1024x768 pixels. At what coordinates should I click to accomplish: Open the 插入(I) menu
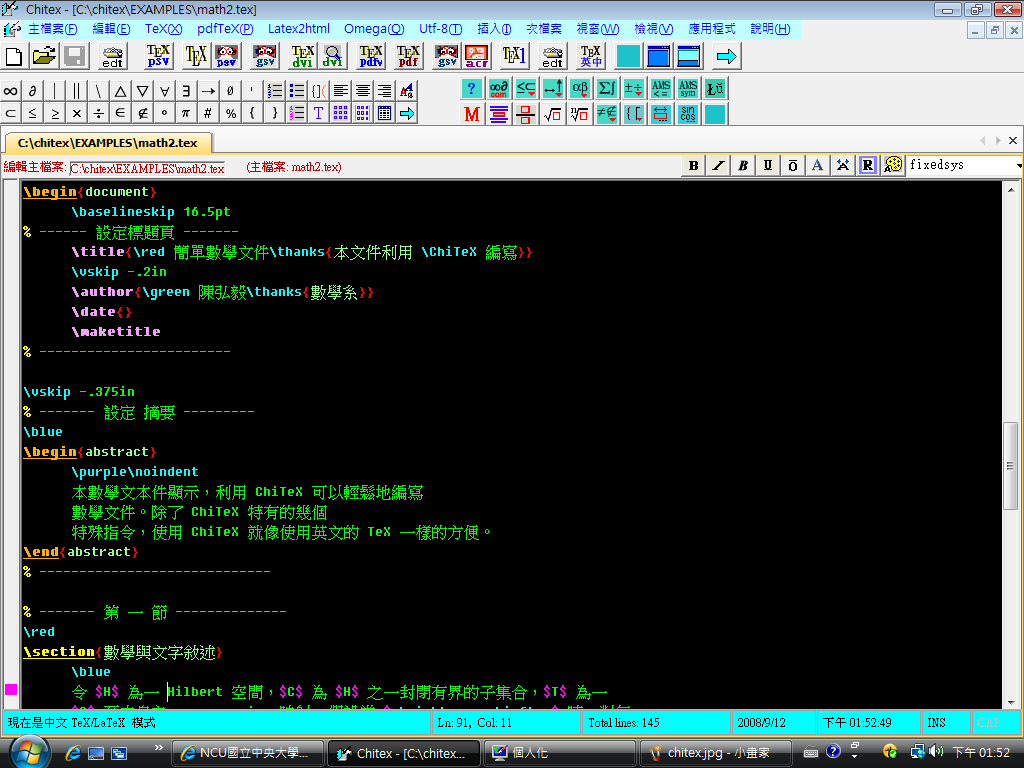coord(494,29)
